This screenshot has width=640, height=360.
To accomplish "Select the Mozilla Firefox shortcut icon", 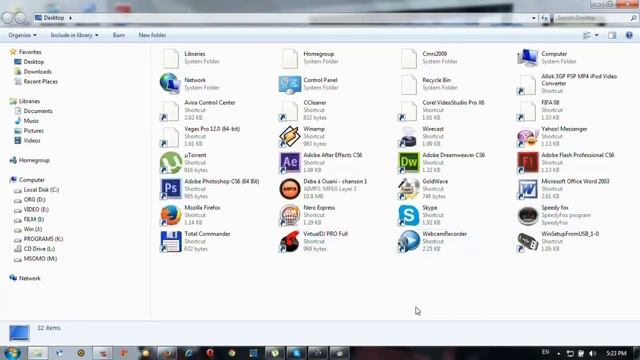I will 170,215.
